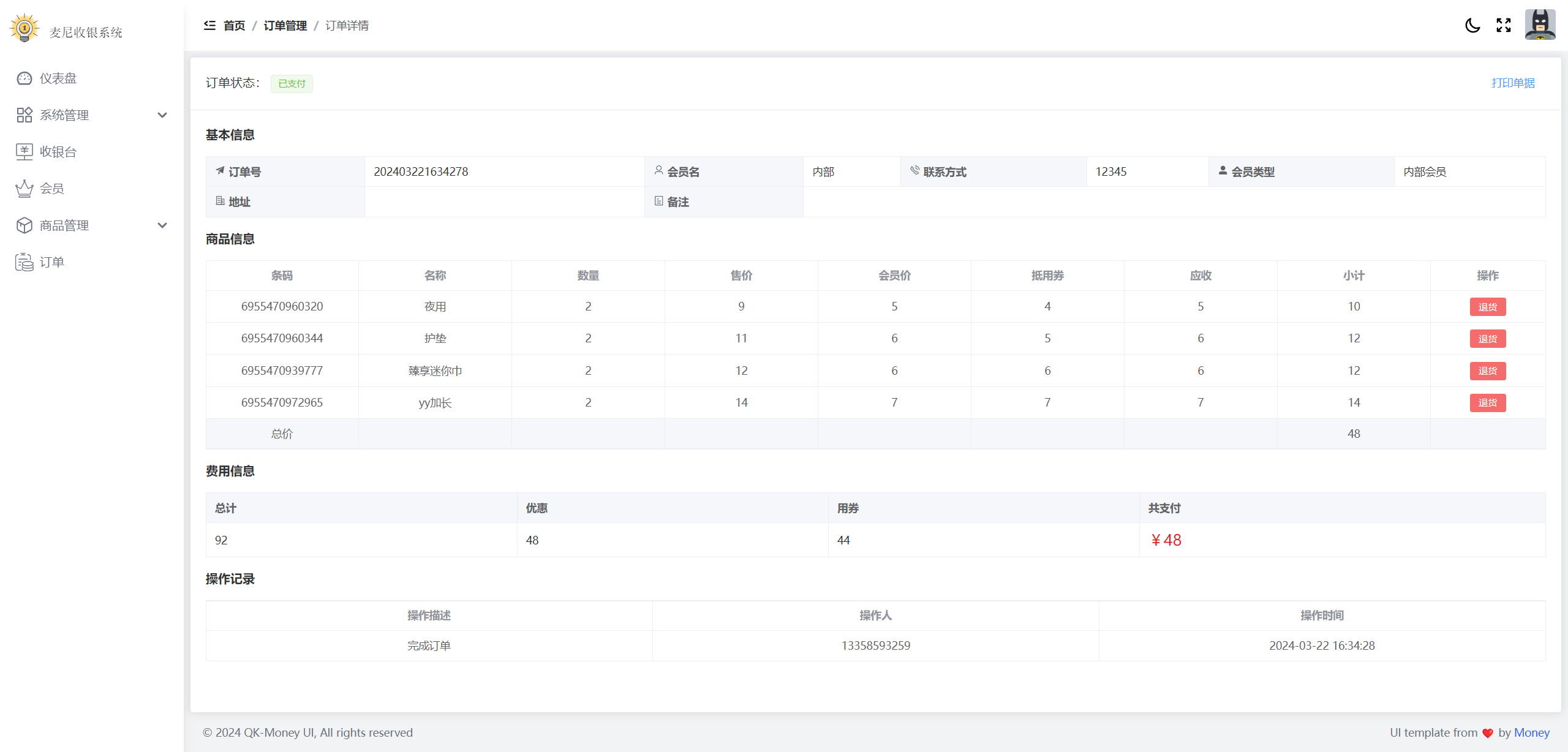Image resolution: width=1568 pixels, height=752 pixels.
Task: Click the system management grid icon
Action: pos(24,115)
